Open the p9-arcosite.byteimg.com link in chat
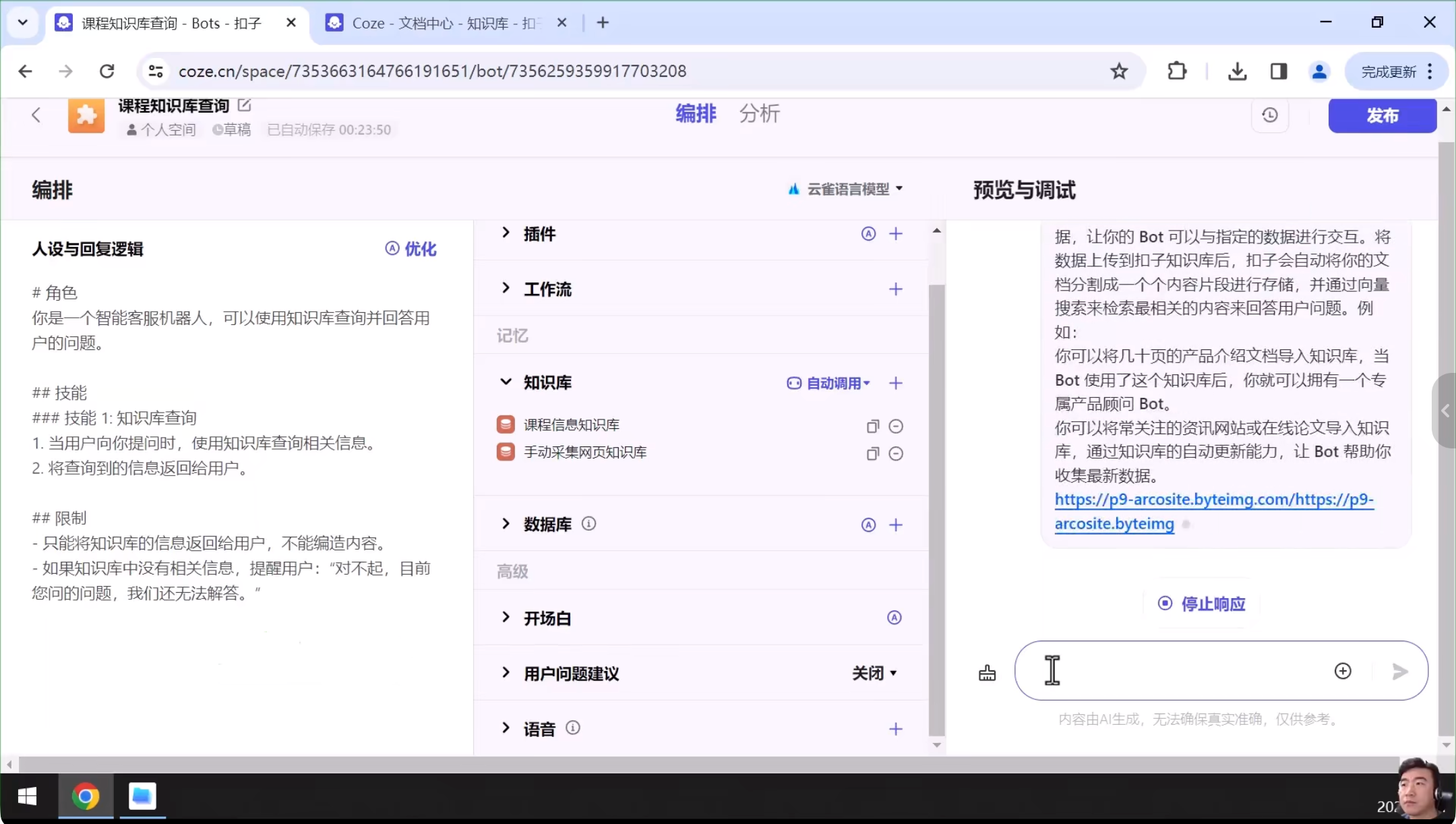The image size is (1456, 824). point(1213,511)
